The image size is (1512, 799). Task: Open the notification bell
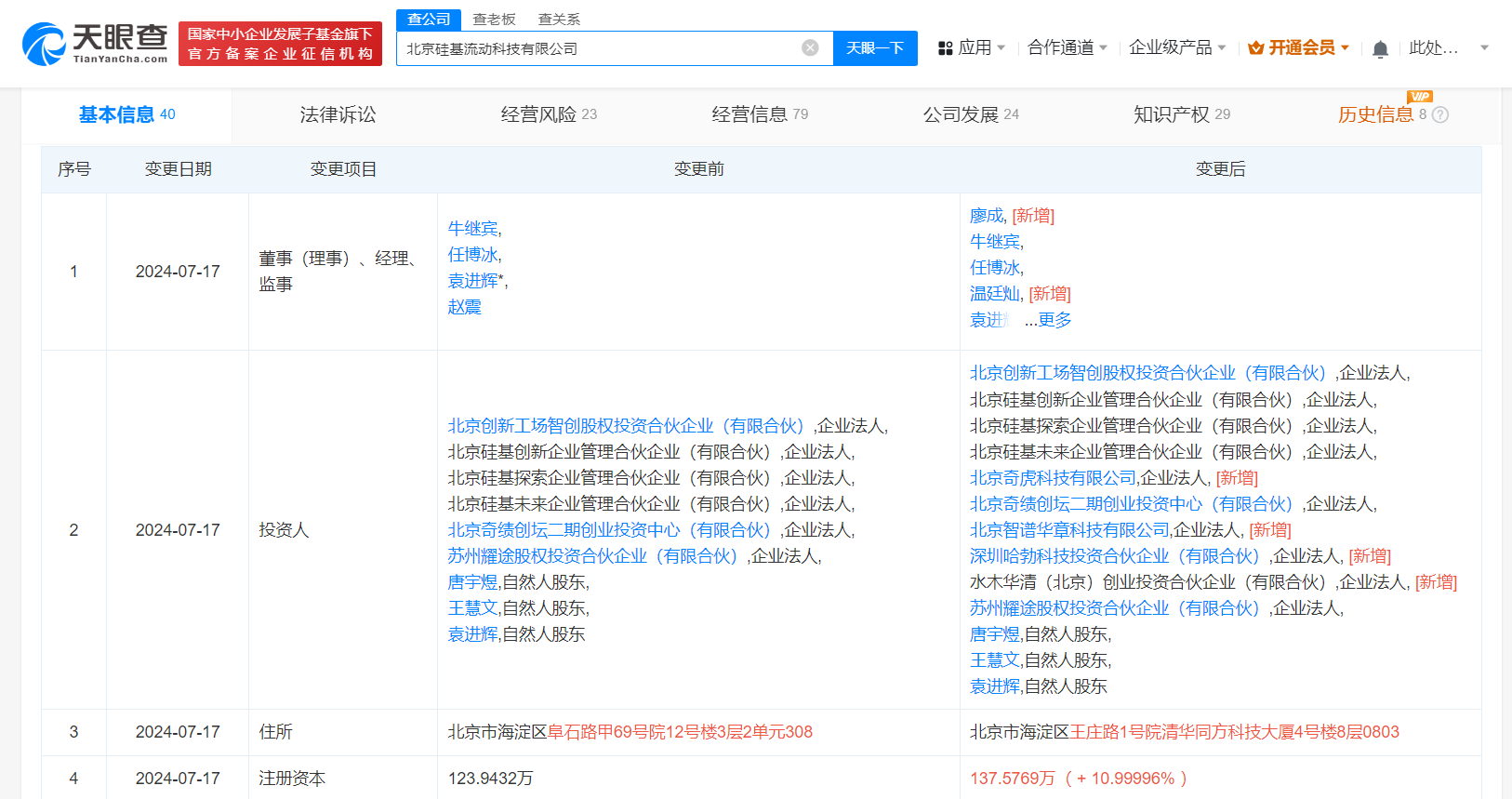point(1380,48)
